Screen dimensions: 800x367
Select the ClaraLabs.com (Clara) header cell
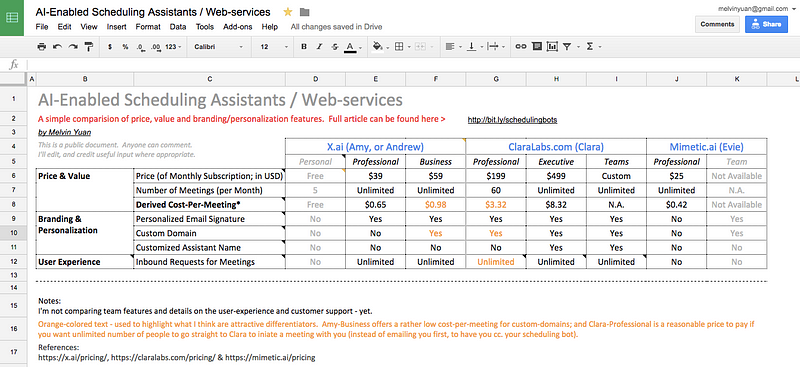[556, 147]
